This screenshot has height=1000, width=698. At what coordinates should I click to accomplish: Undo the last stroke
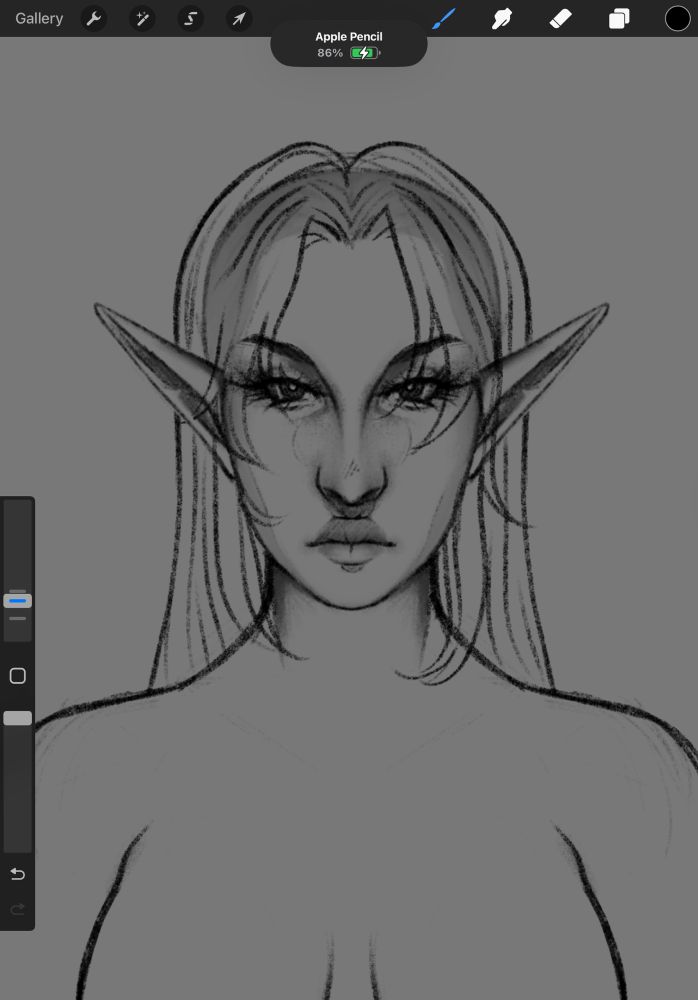[x=18, y=874]
